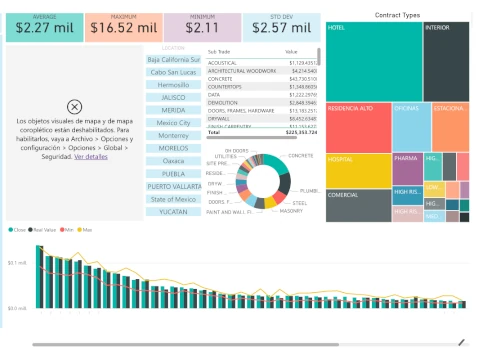Sort table by Value column header

pyautogui.click(x=291, y=52)
